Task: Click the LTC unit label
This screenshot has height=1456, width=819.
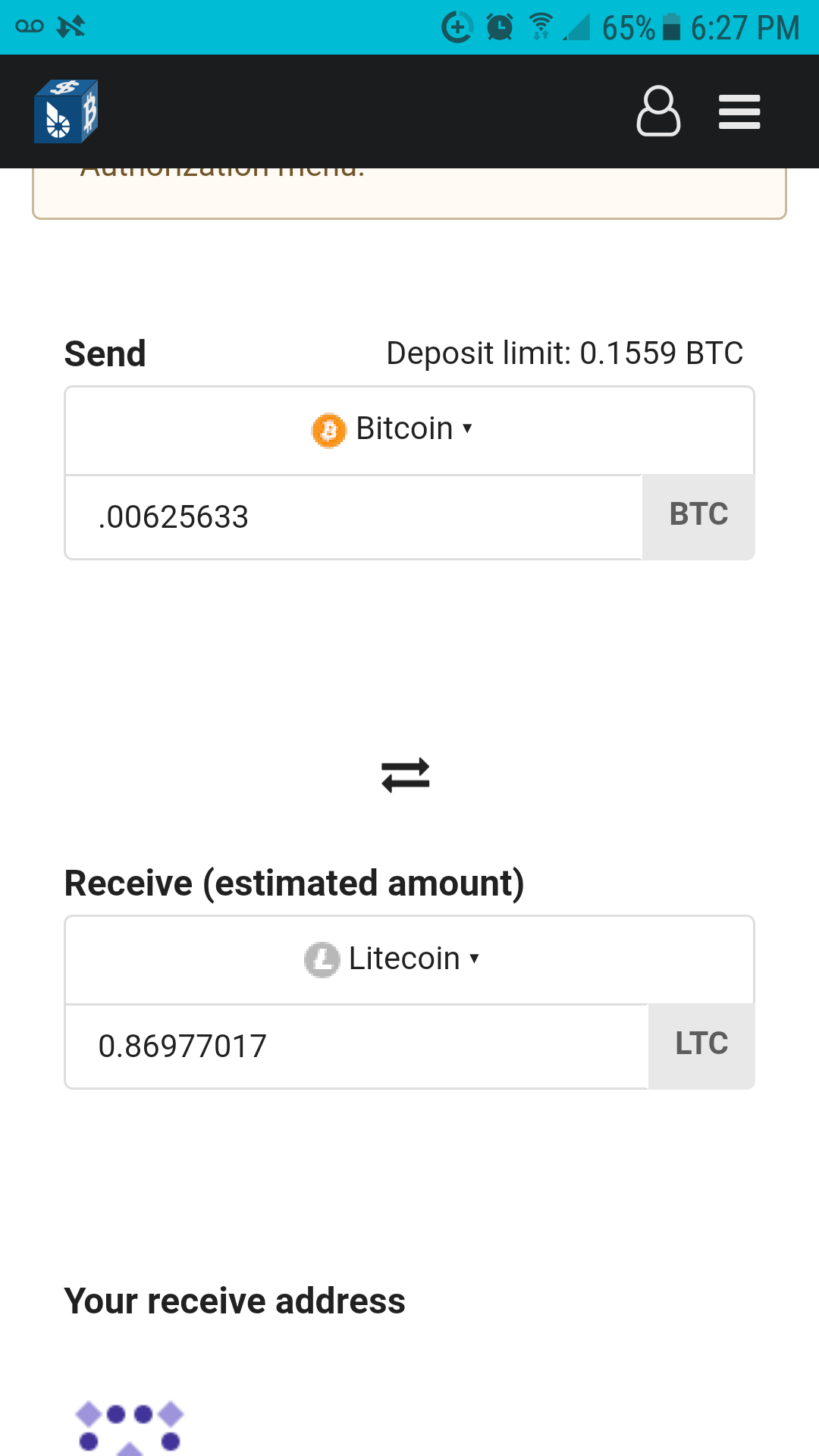Action: tap(701, 1044)
